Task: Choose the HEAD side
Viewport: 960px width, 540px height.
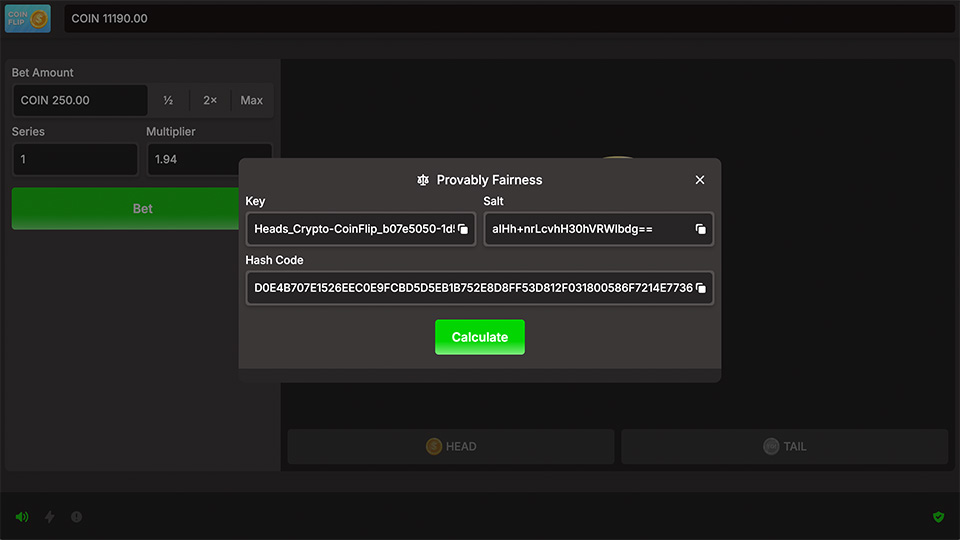Action: pos(451,446)
